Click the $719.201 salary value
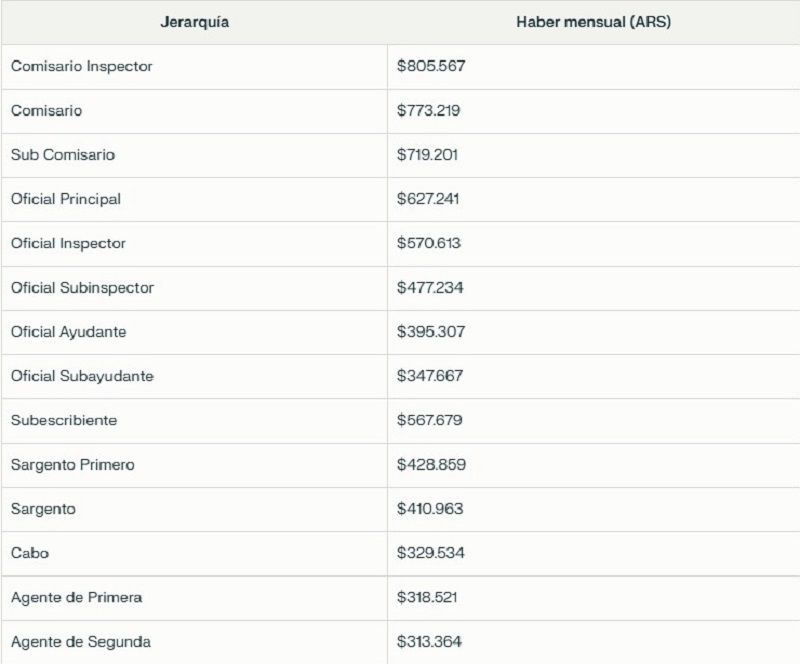Screen dimensions: 800x664 [x=427, y=155]
